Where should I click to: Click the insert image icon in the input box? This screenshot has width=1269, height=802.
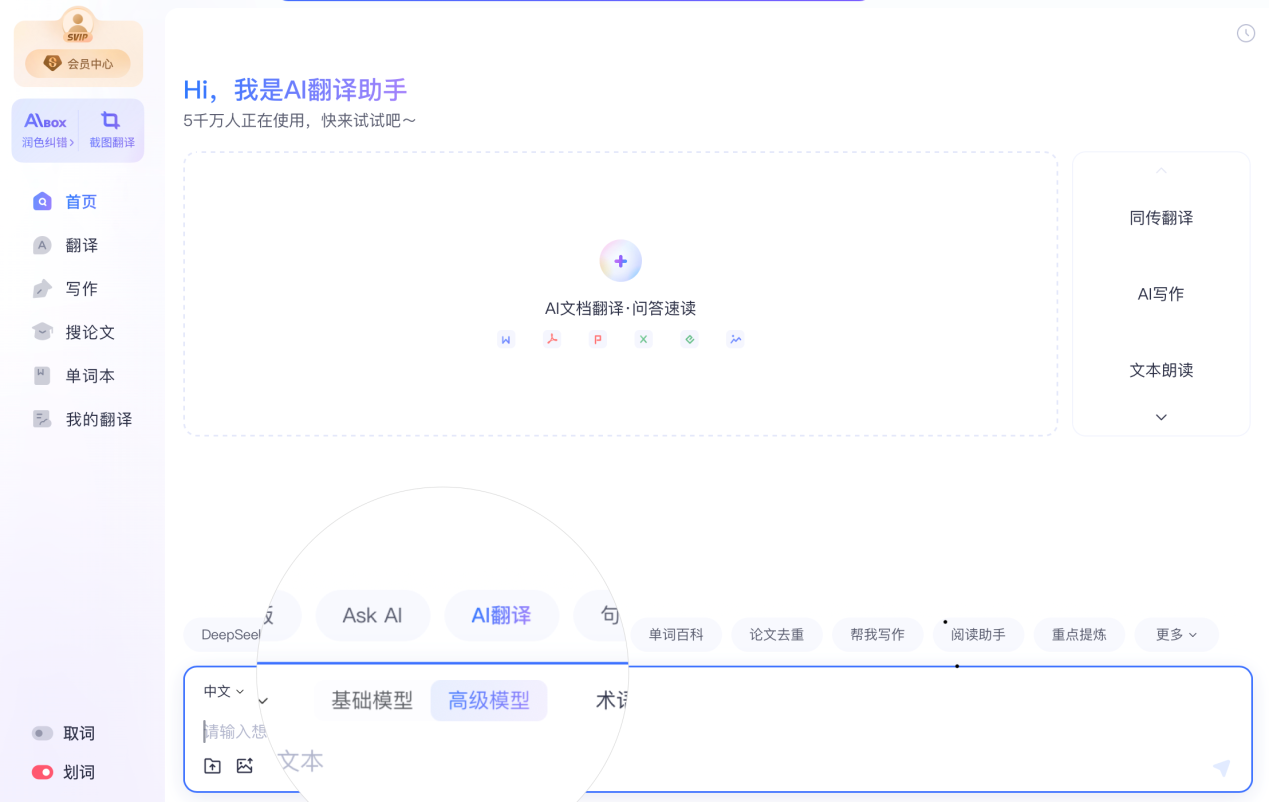pyautogui.click(x=245, y=765)
